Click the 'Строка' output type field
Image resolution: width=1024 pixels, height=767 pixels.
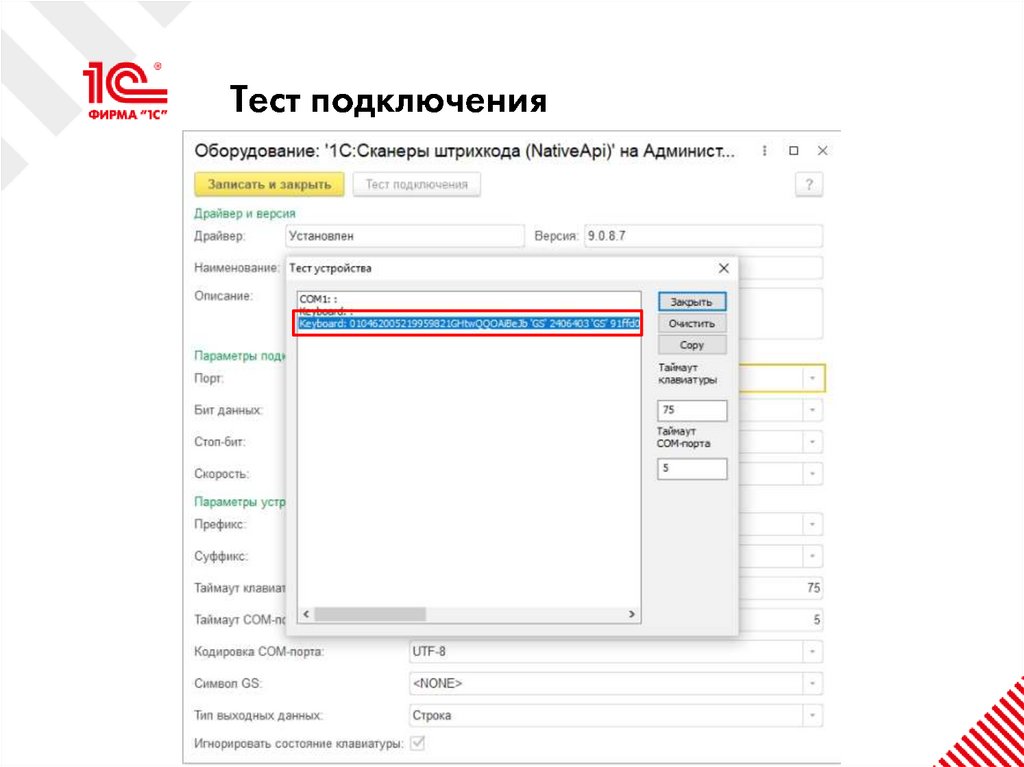(606, 715)
